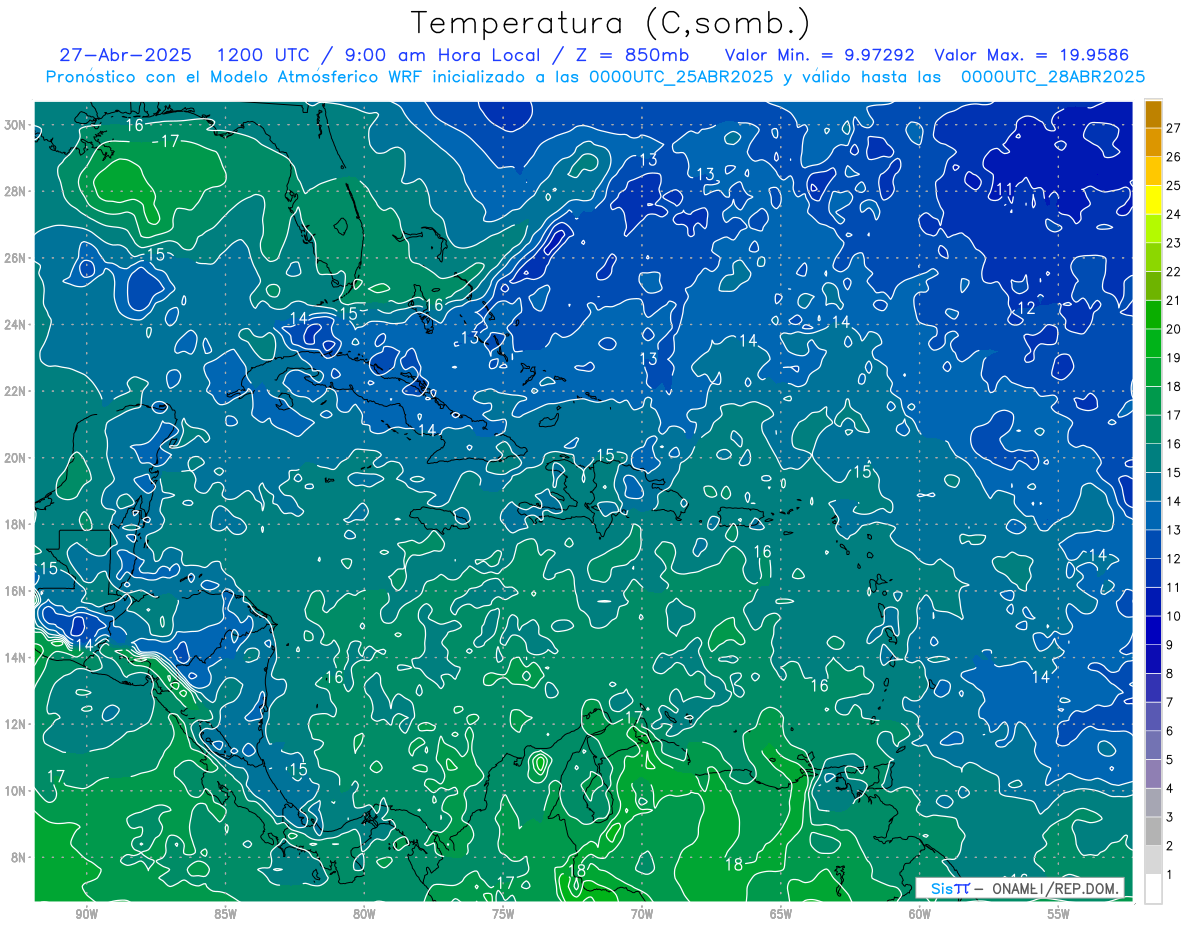Image resolution: width=1200 pixels, height=927 pixels.
Task: Click the legend scale value '27'
Action: [x=1174, y=128]
